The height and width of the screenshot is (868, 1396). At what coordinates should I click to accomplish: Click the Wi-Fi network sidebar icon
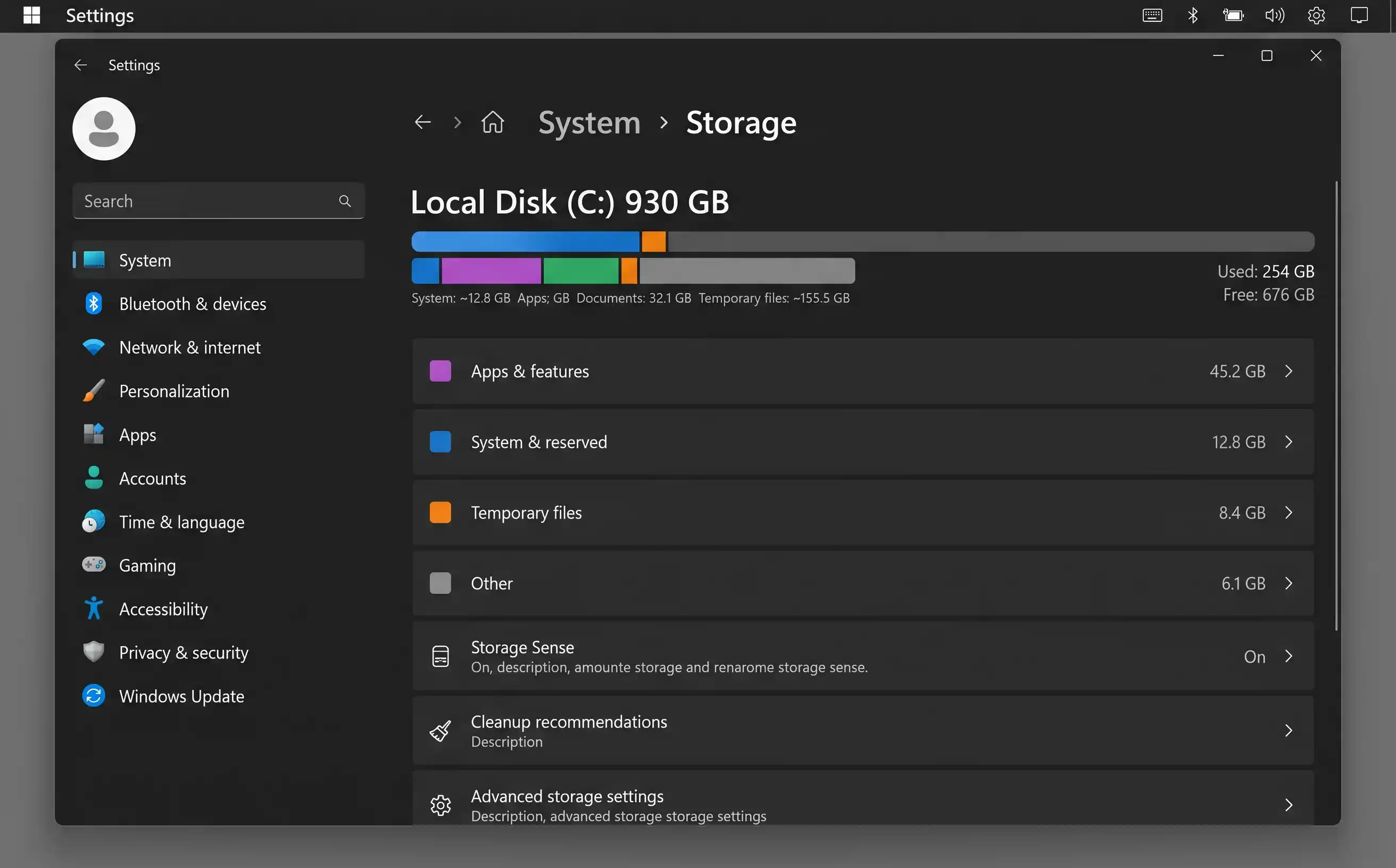click(94, 347)
